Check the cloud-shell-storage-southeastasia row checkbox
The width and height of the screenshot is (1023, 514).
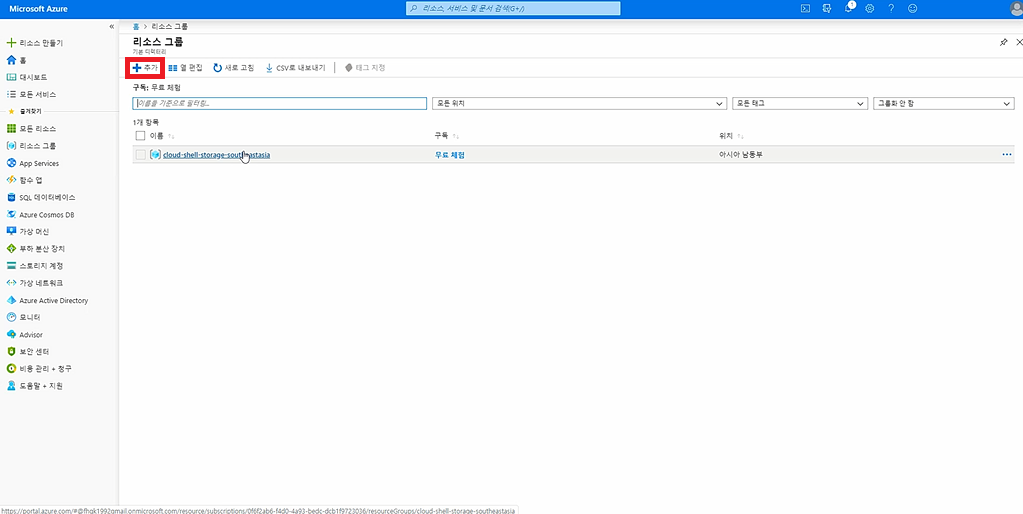click(140, 155)
